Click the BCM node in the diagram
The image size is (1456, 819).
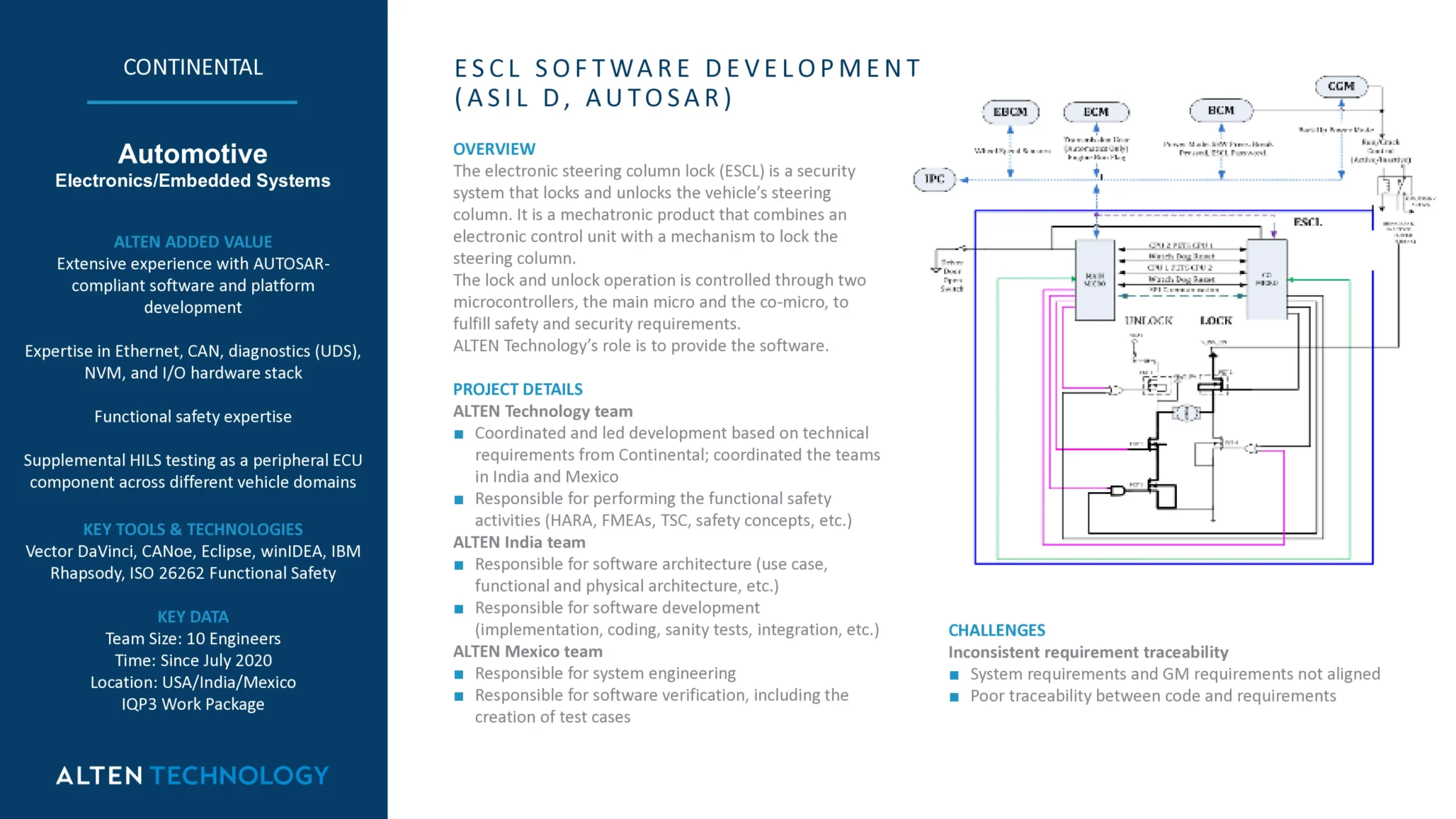(x=1221, y=110)
